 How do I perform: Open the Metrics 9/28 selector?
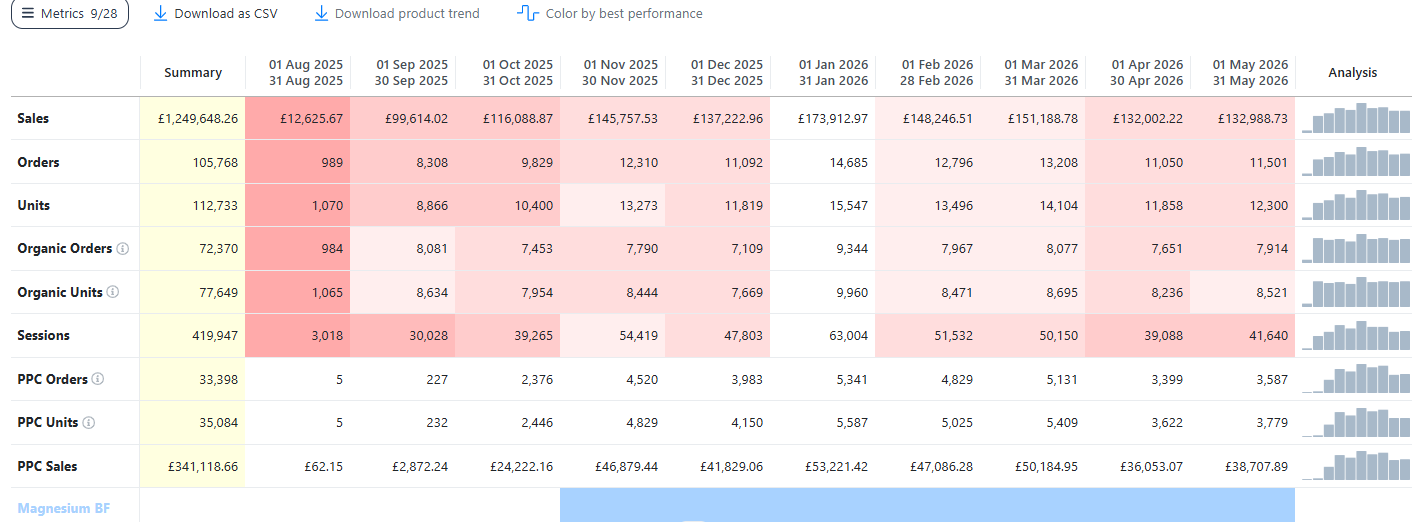pos(70,14)
